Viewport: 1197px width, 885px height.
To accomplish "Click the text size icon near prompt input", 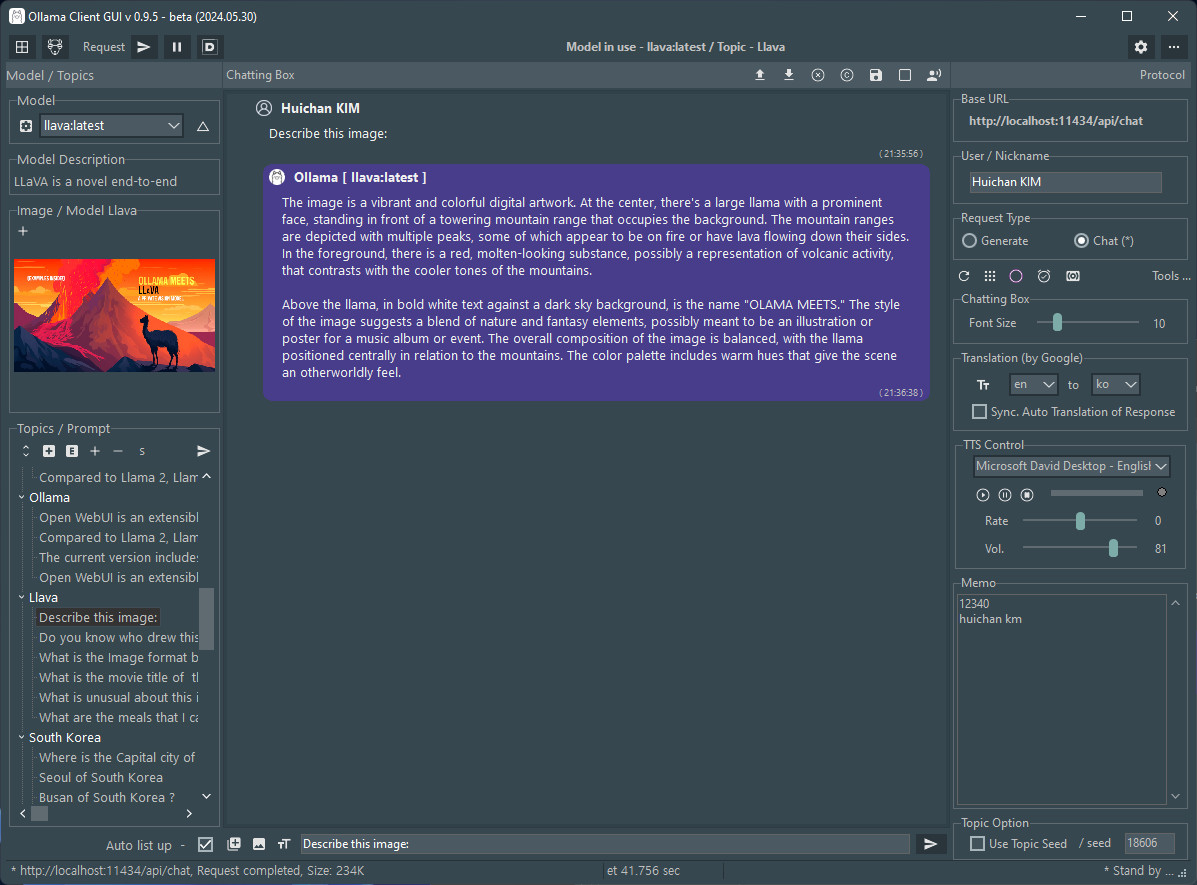I will (284, 844).
